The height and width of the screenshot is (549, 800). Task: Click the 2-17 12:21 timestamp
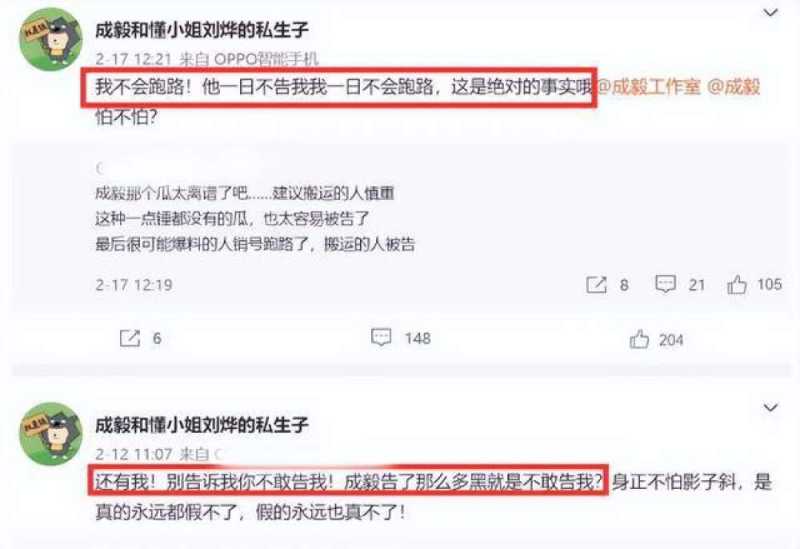(x=134, y=59)
